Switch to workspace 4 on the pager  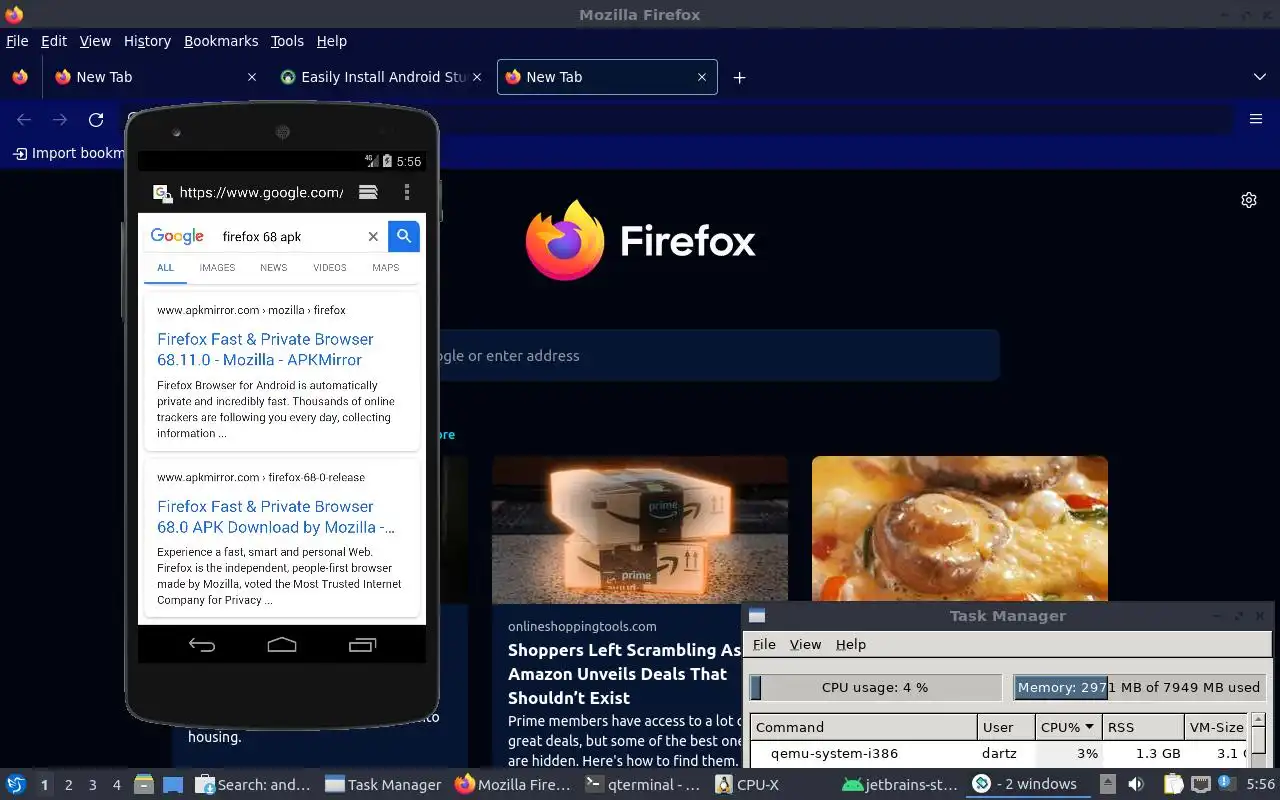click(117, 785)
